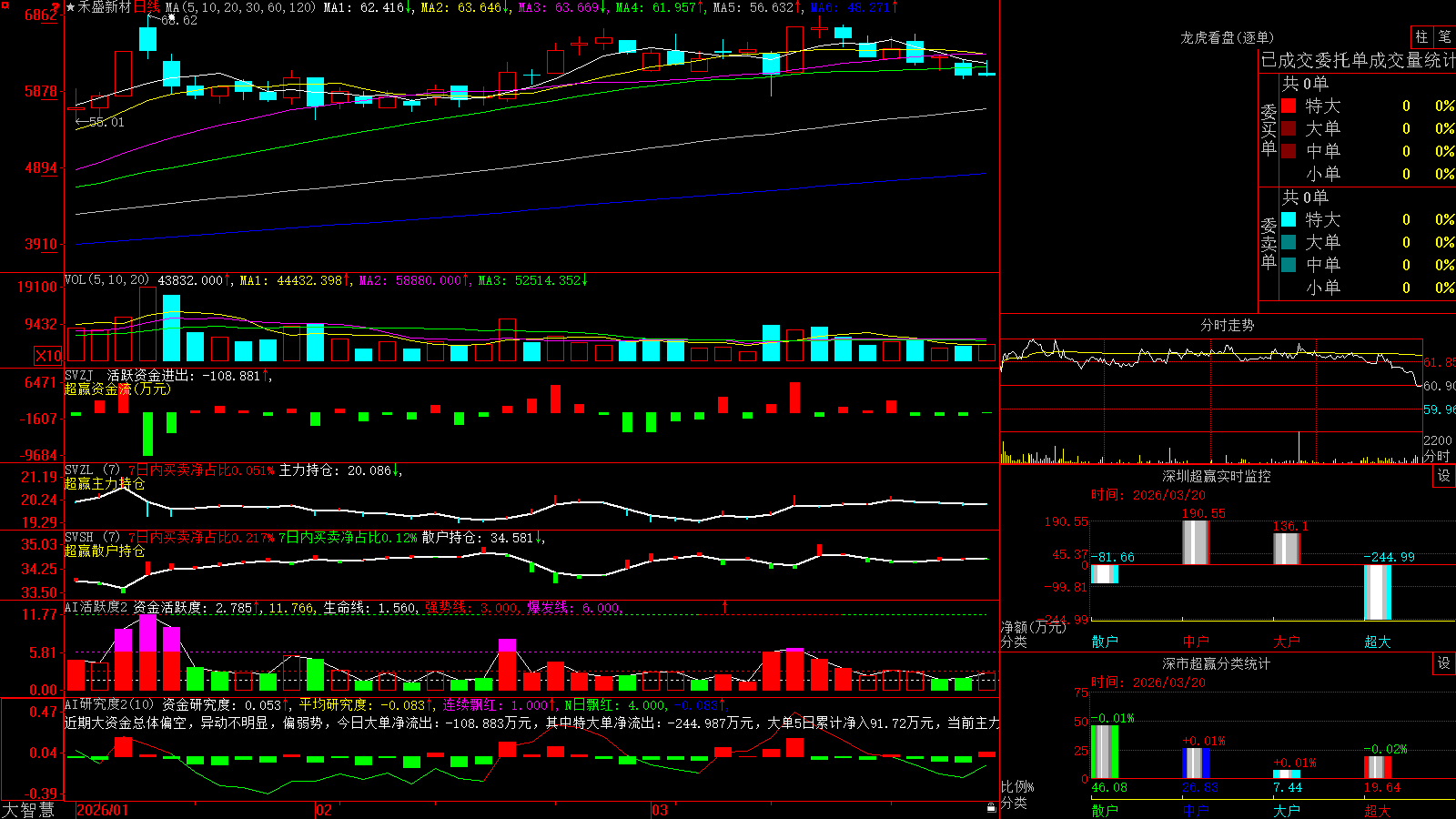
Task: Click the 委买单 中单 dark red swatch
Action: pos(1289,151)
